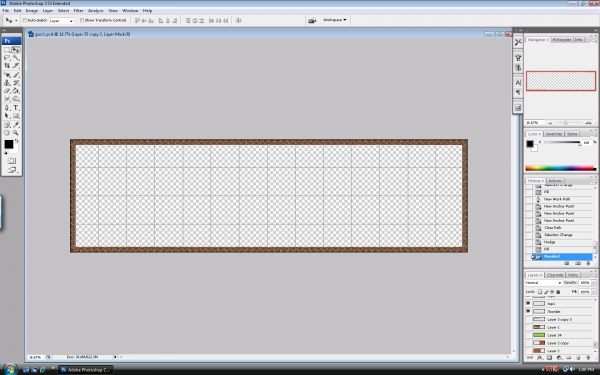Image resolution: width=600 pixels, height=375 pixels.
Task: Switch to the Histogram tab
Action: click(x=561, y=40)
